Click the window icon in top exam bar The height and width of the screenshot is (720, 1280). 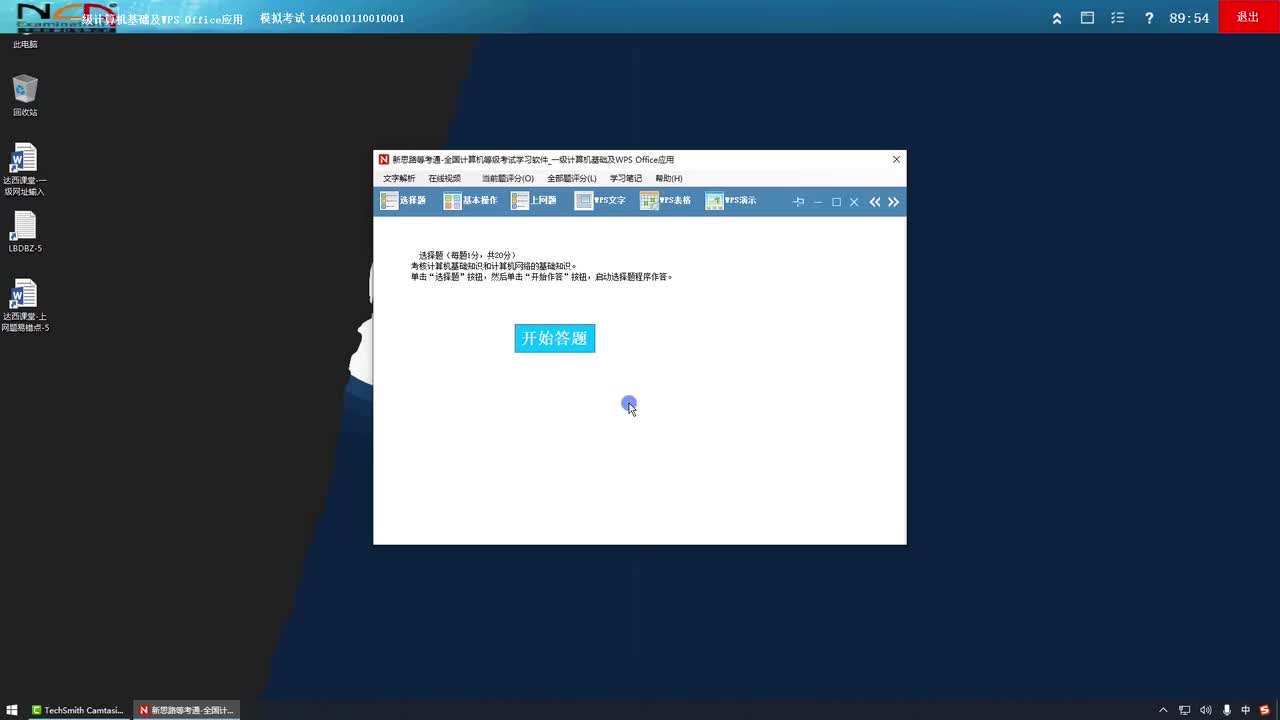pyautogui.click(x=1087, y=18)
